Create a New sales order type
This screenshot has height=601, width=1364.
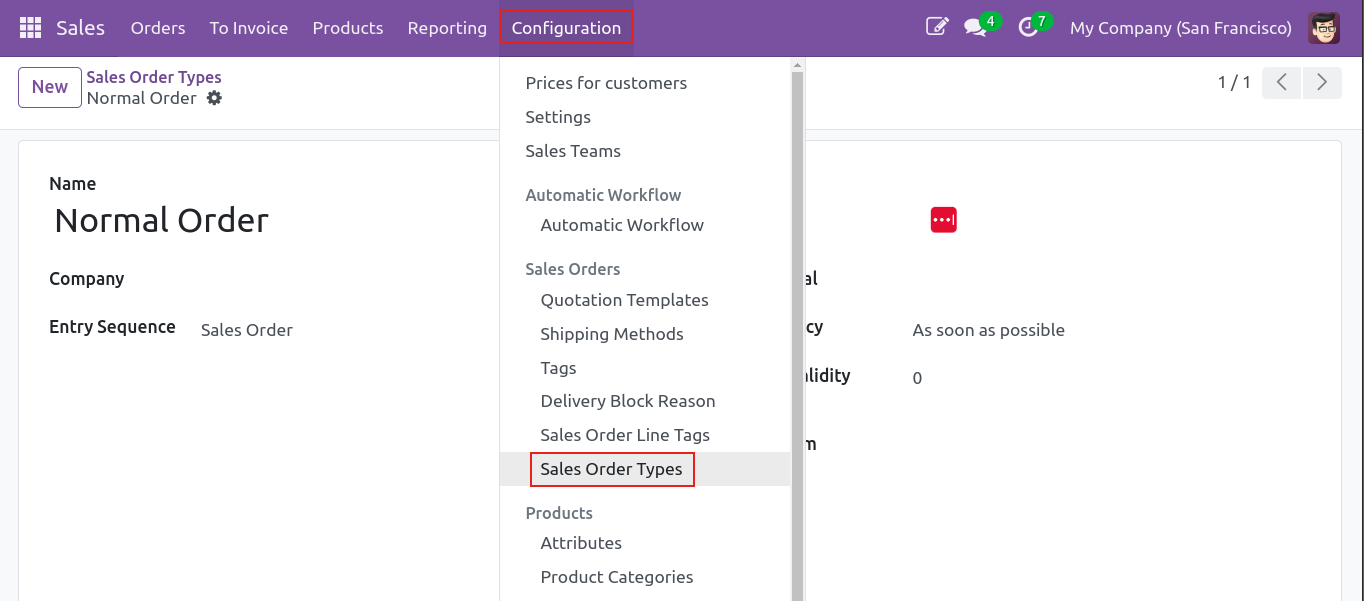pos(50,87)
